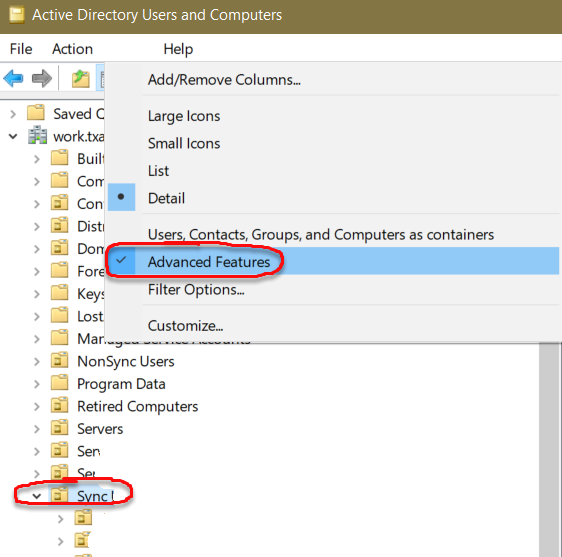This screenshot has width=562, height=557.
Task: Open the Action menu
Action: click(72, 49)
